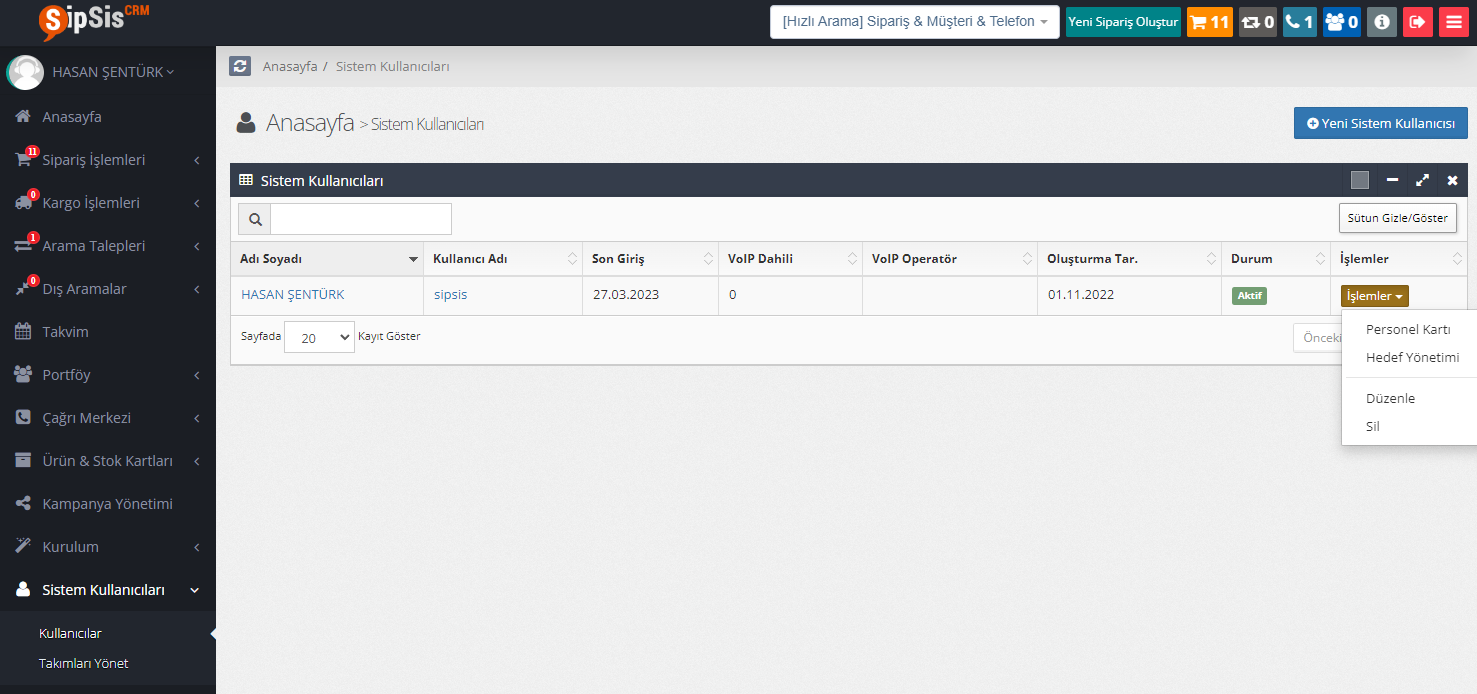This screenshot has height=694, width=1477.
Task: Open the Hızlı Arama quick search dropdown
Action: 914,22
